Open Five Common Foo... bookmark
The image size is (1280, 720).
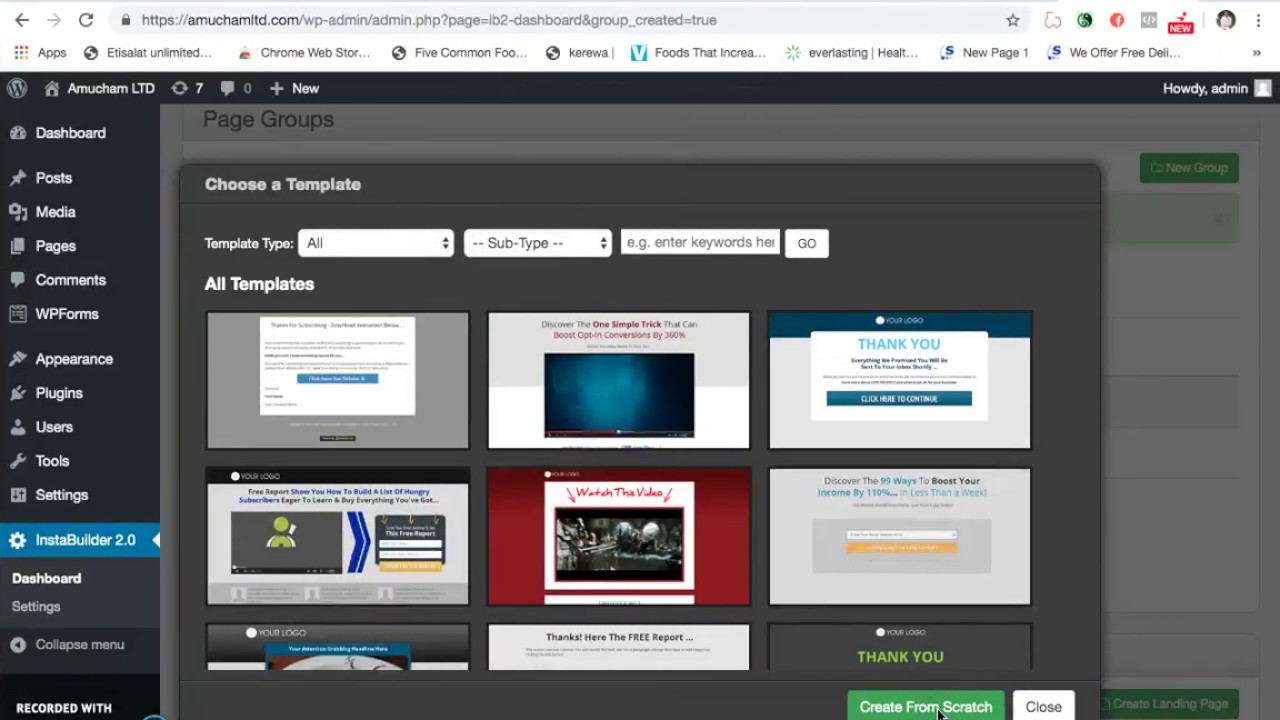[460, 53]
